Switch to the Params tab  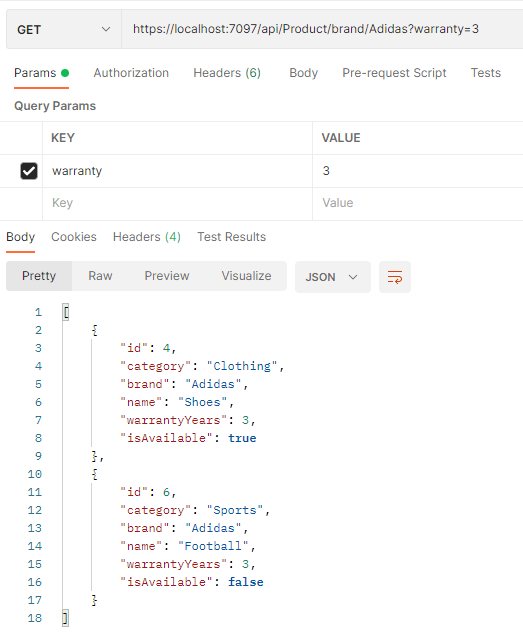(x=41, y=73)
